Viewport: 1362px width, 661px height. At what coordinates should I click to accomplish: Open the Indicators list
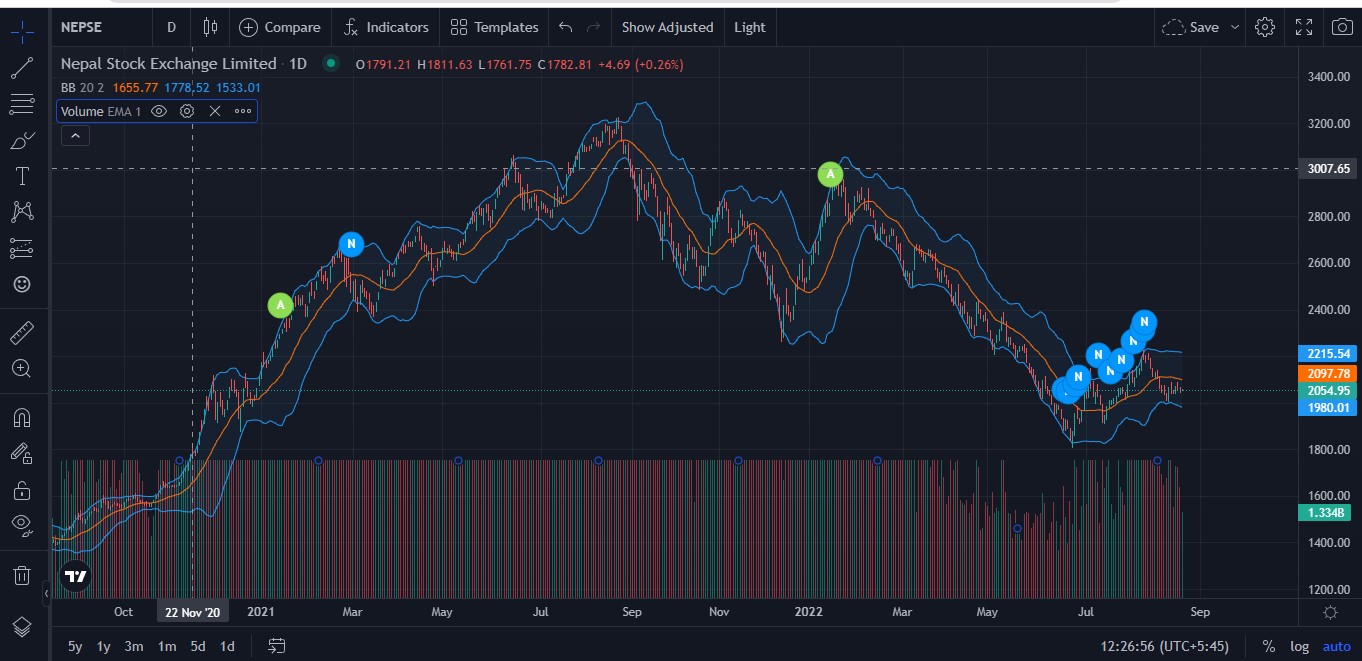(x=385, y=27)
